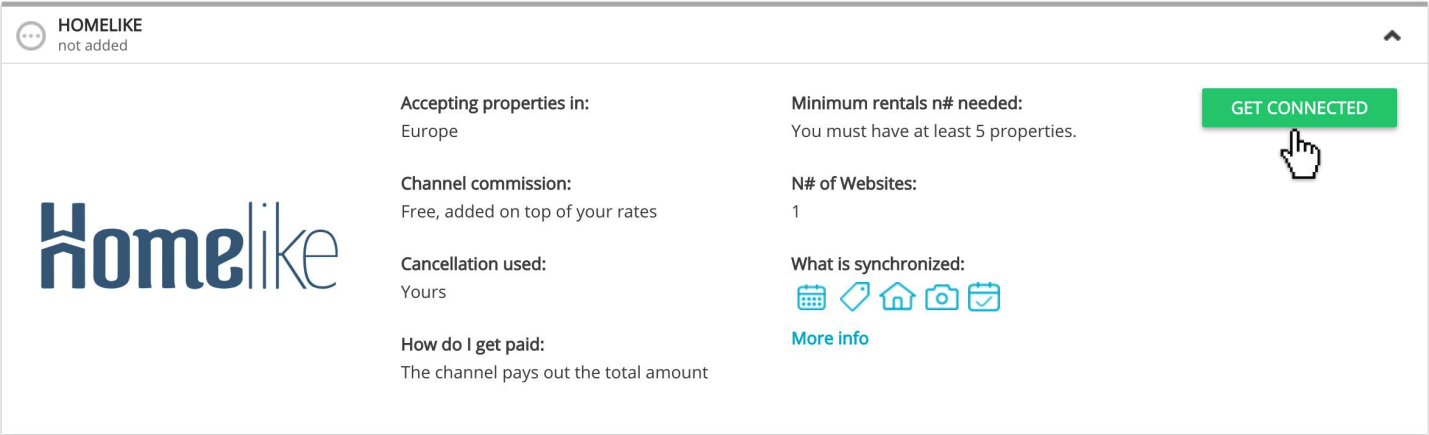Click the HOMELIKE channel title
1429x435 pixels.
tap(100, 26)
